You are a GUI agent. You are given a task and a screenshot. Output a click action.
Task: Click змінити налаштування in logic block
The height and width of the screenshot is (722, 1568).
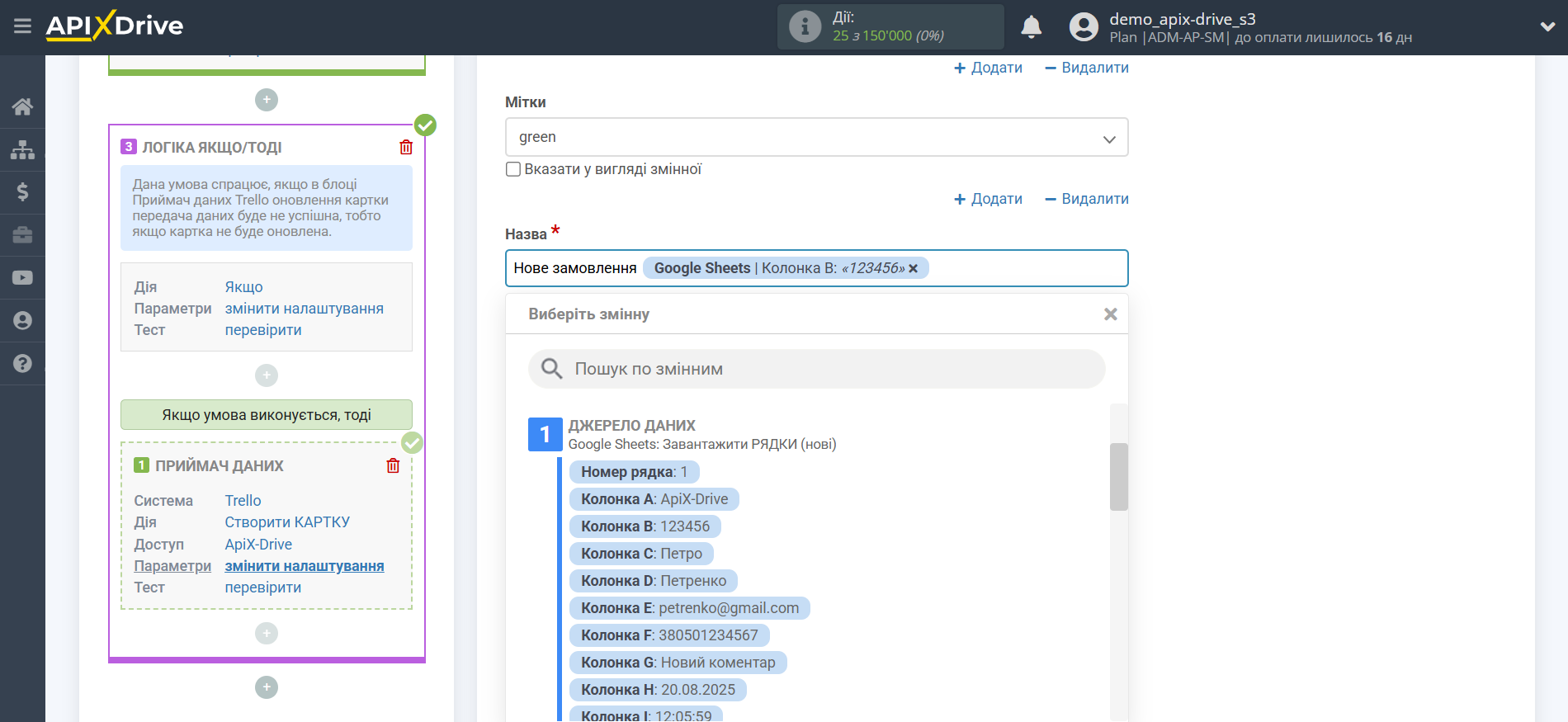(x=304, y=309)
